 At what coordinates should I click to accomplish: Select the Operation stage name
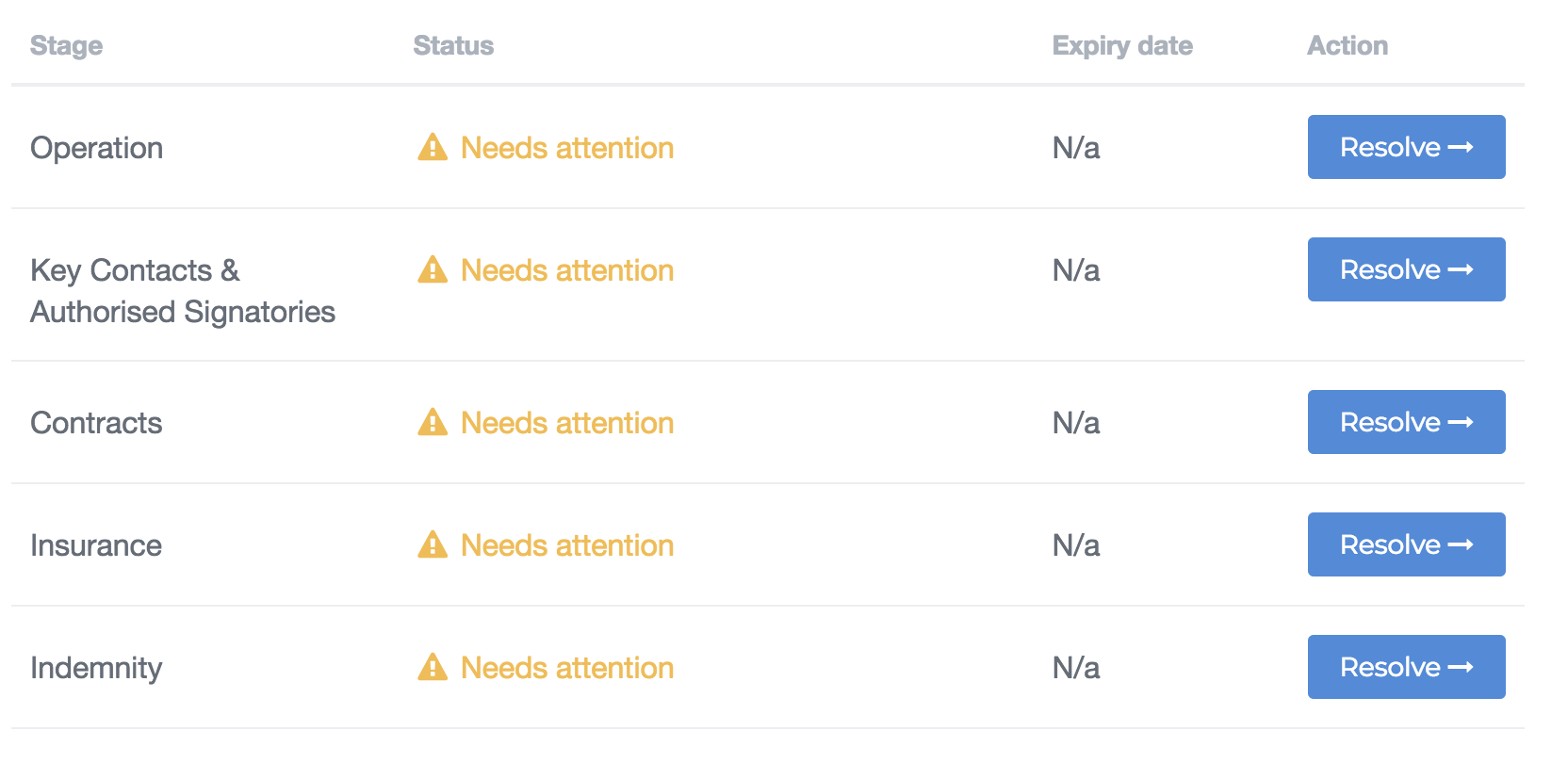point(96,148)
